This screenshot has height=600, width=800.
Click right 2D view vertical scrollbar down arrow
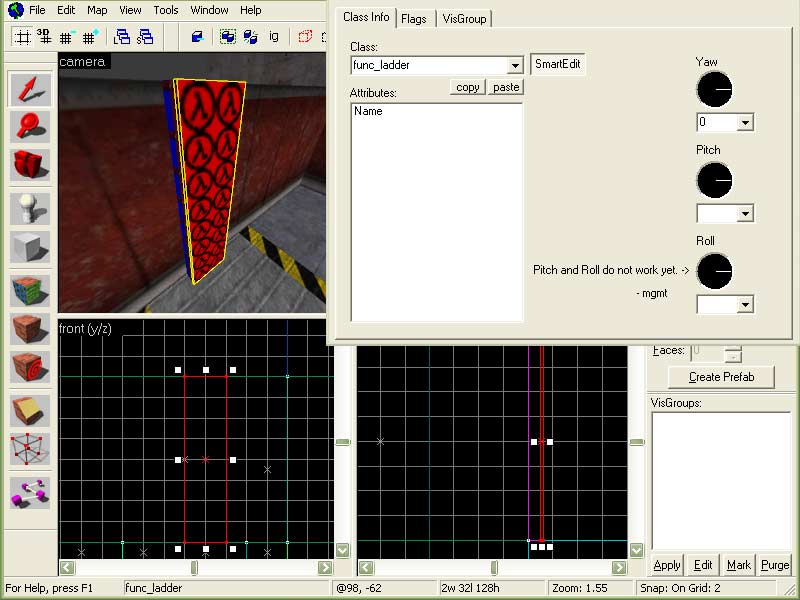(x=636, y=551)
